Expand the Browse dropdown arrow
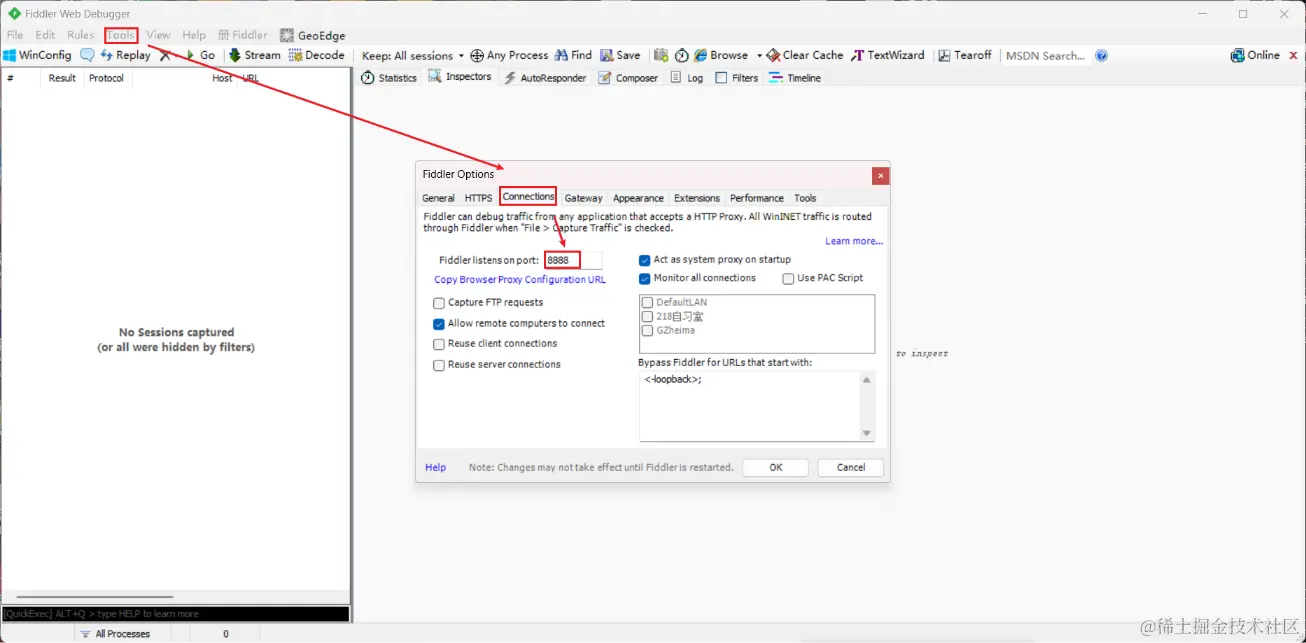1306x643 pixels. click(x=759, y=56)
